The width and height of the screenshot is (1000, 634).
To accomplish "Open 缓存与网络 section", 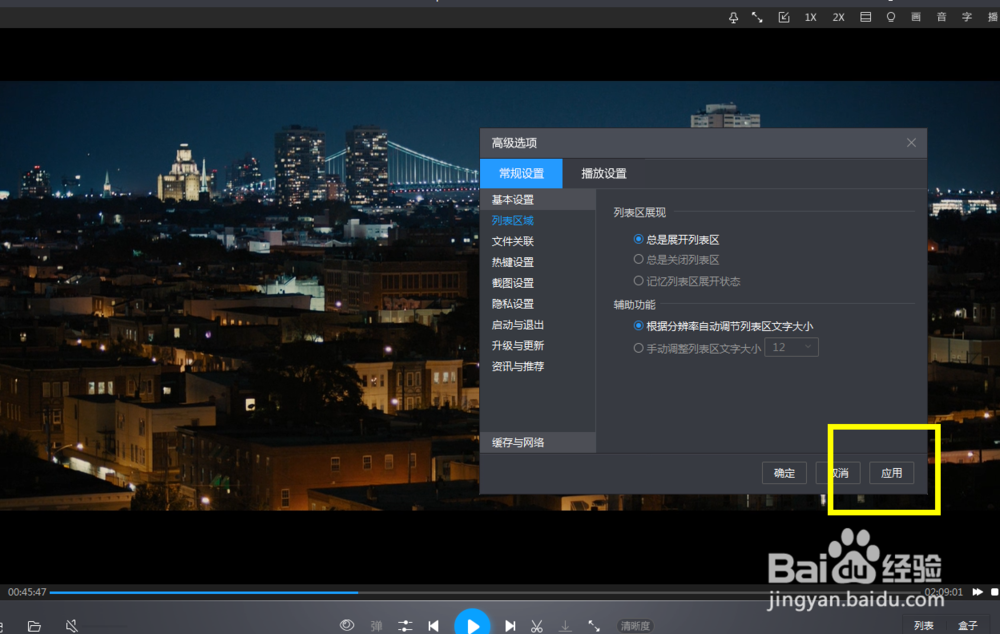I will click(x=538, y=443).
